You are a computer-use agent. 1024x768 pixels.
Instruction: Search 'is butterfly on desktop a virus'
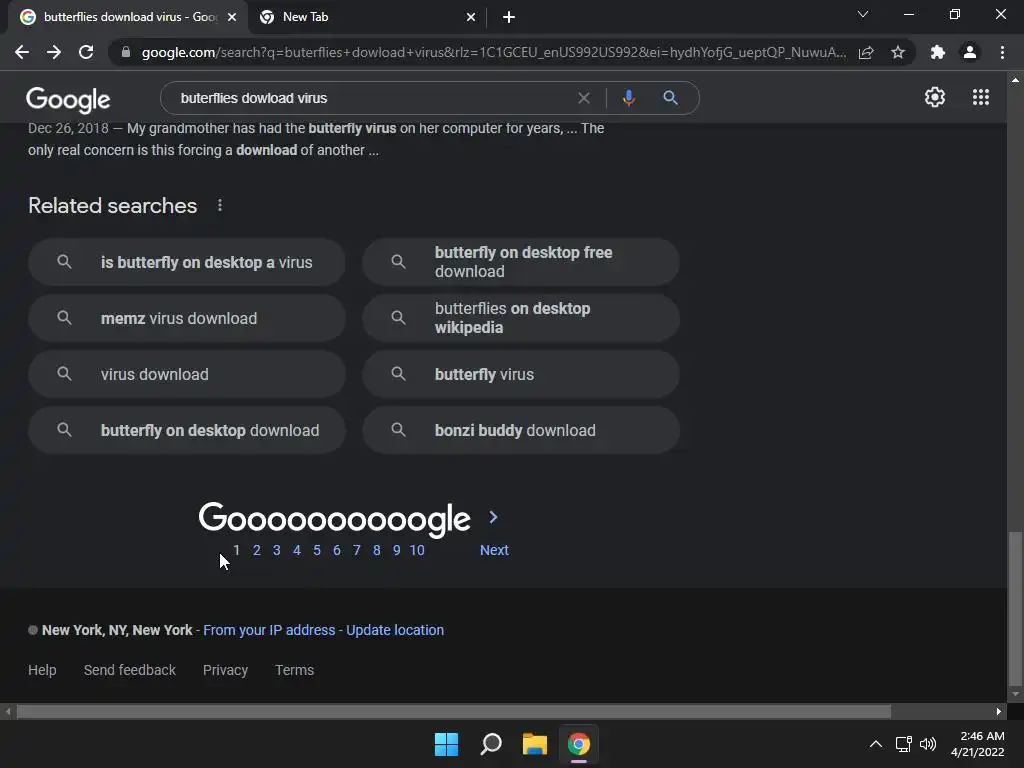(x=187, y=262)
